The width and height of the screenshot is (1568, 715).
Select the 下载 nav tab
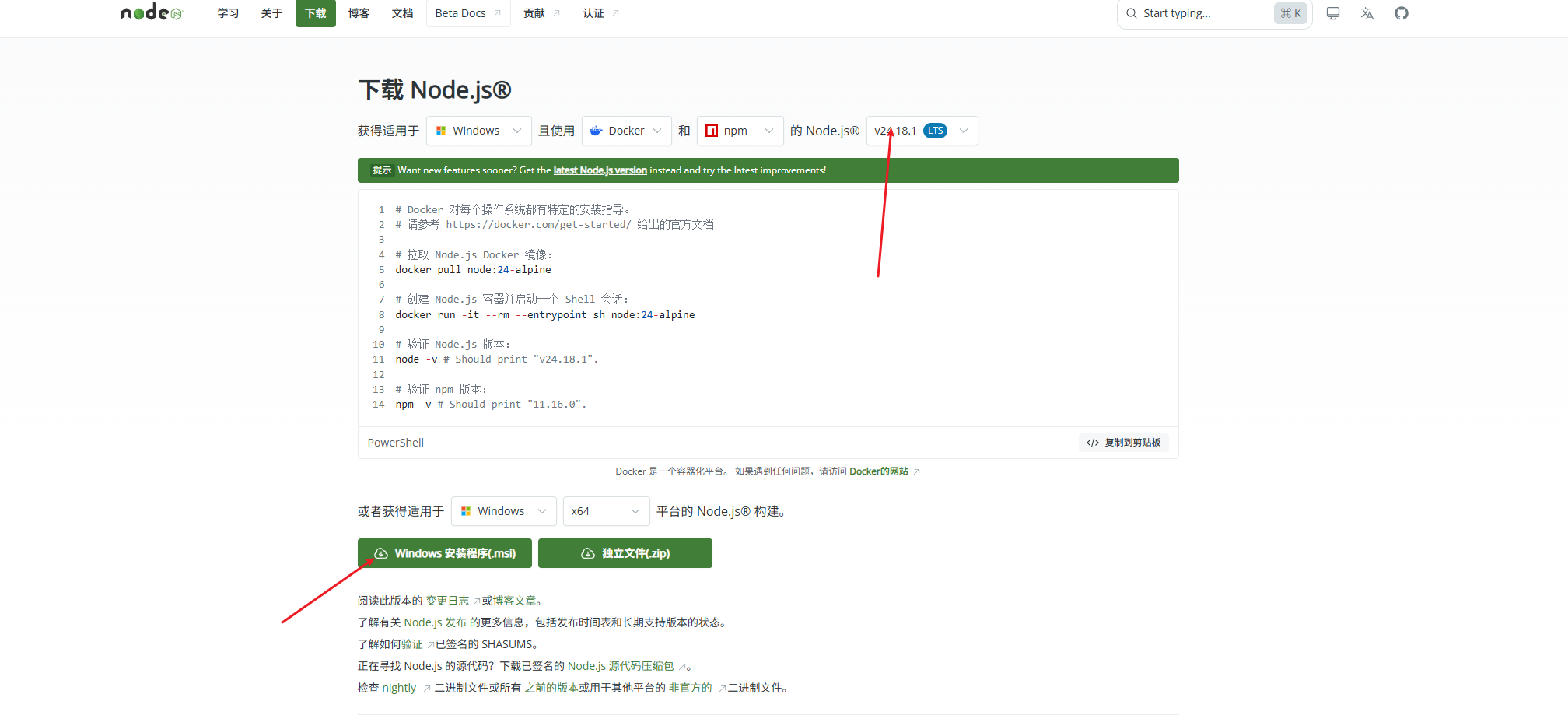pos(316,13)
